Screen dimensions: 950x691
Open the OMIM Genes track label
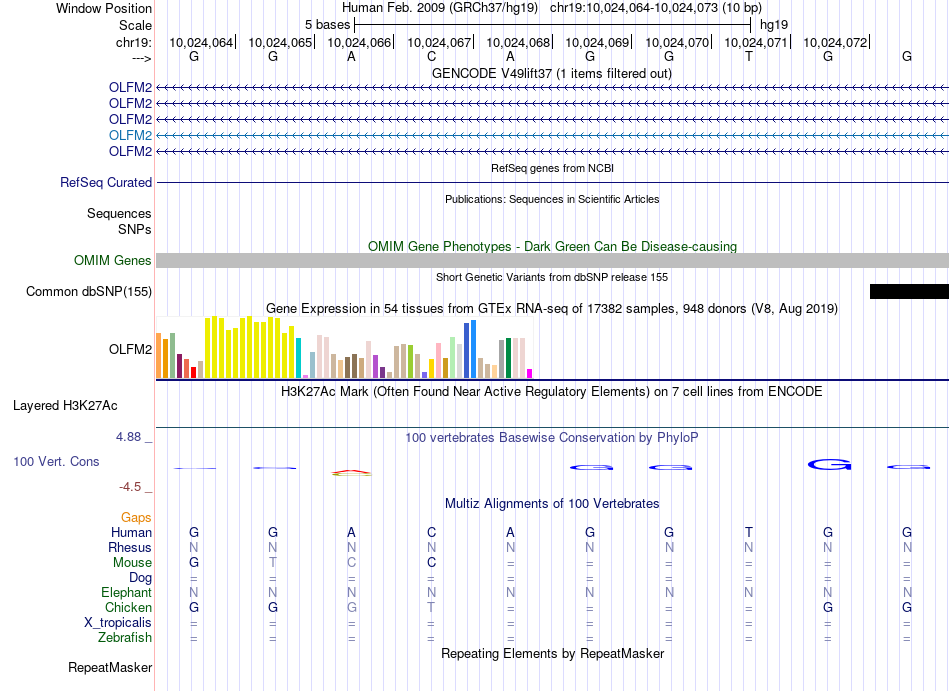click(113, 260)
